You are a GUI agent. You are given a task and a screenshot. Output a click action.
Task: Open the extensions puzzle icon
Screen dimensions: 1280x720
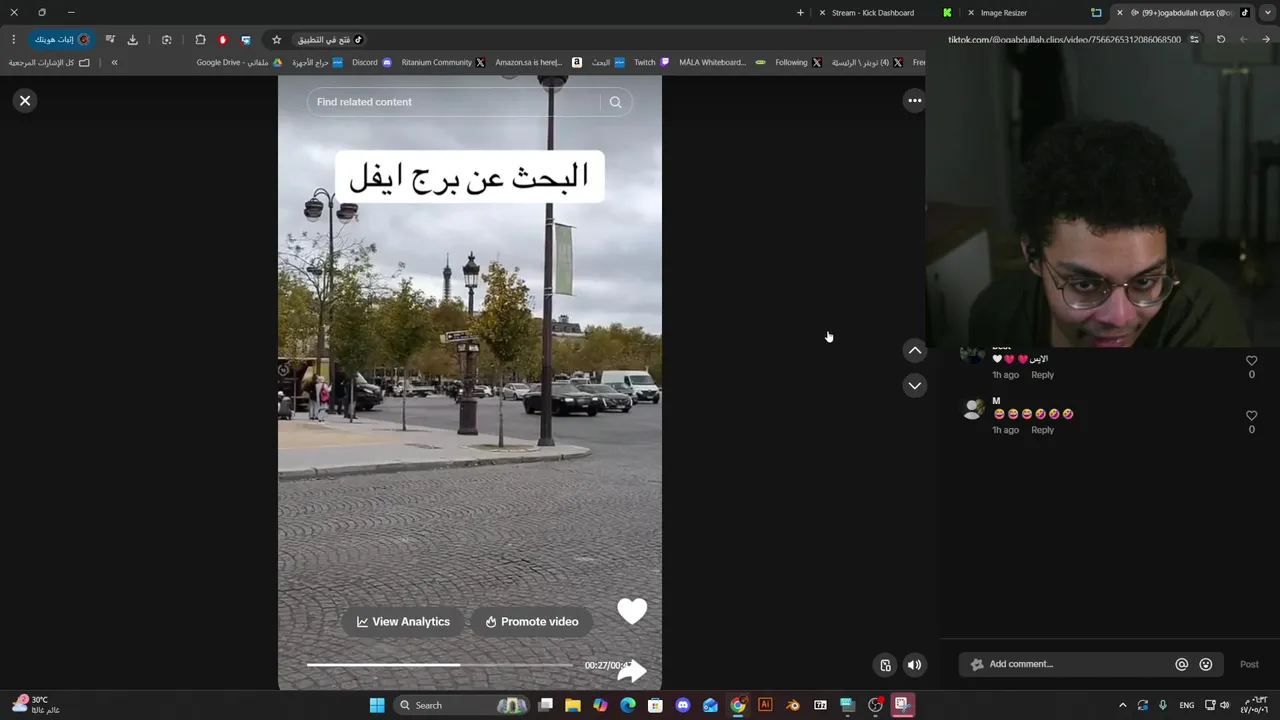[200, 40]
